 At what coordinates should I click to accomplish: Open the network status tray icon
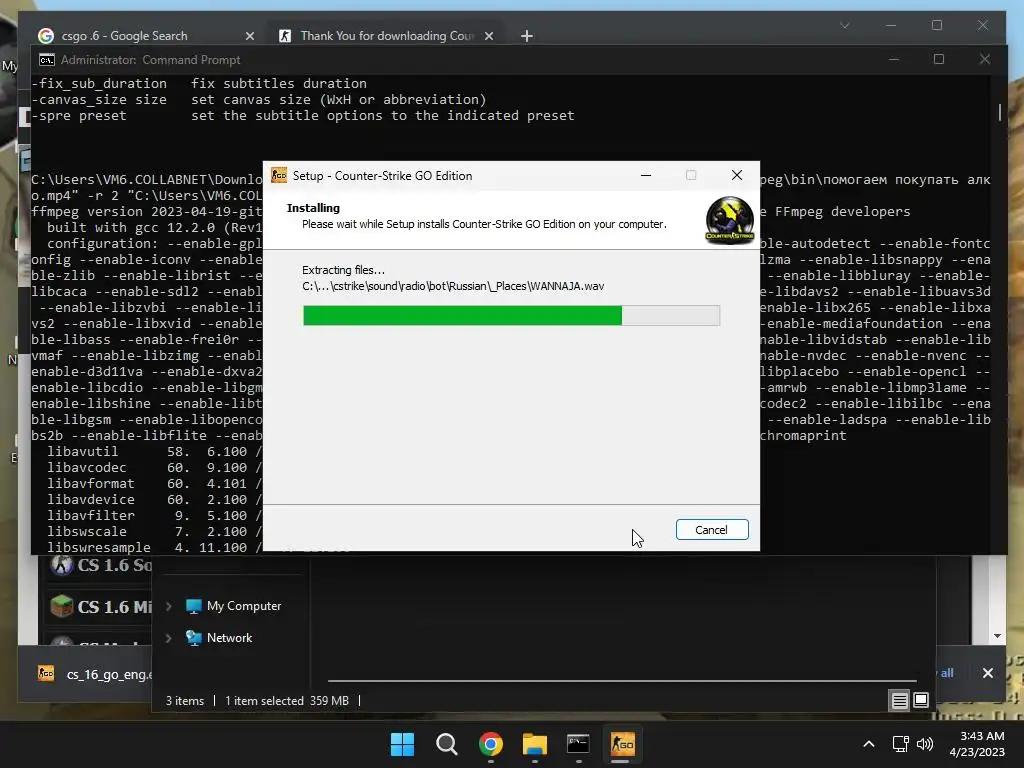(901, 744)
